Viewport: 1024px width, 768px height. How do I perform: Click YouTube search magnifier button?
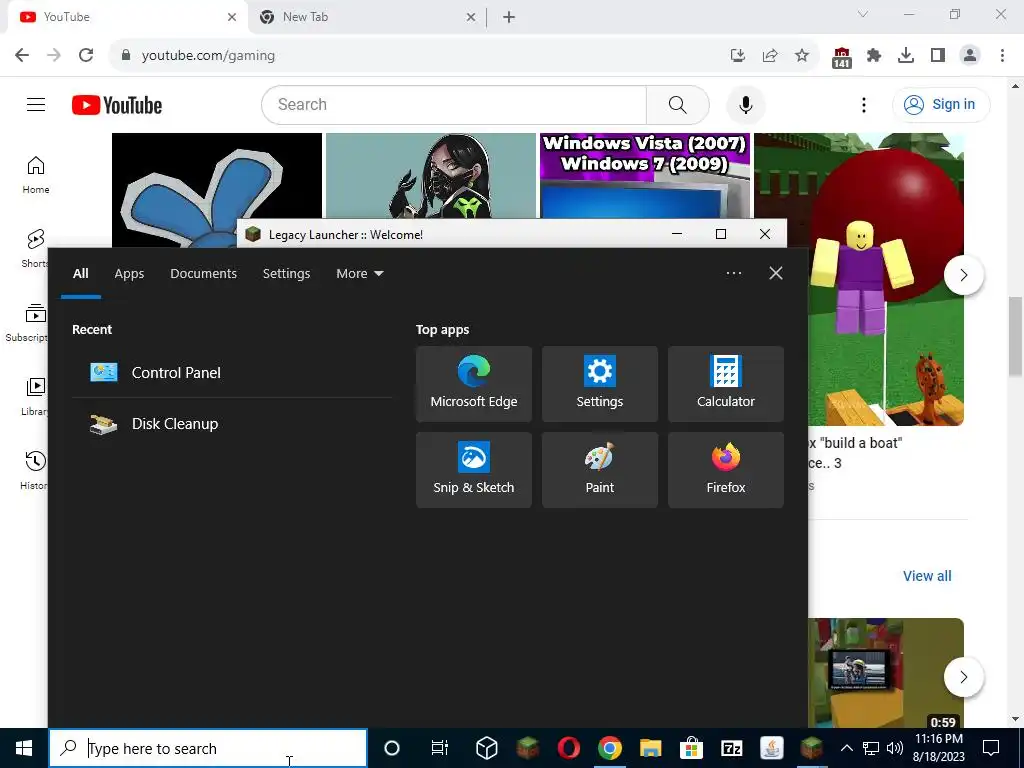point(677,104)
